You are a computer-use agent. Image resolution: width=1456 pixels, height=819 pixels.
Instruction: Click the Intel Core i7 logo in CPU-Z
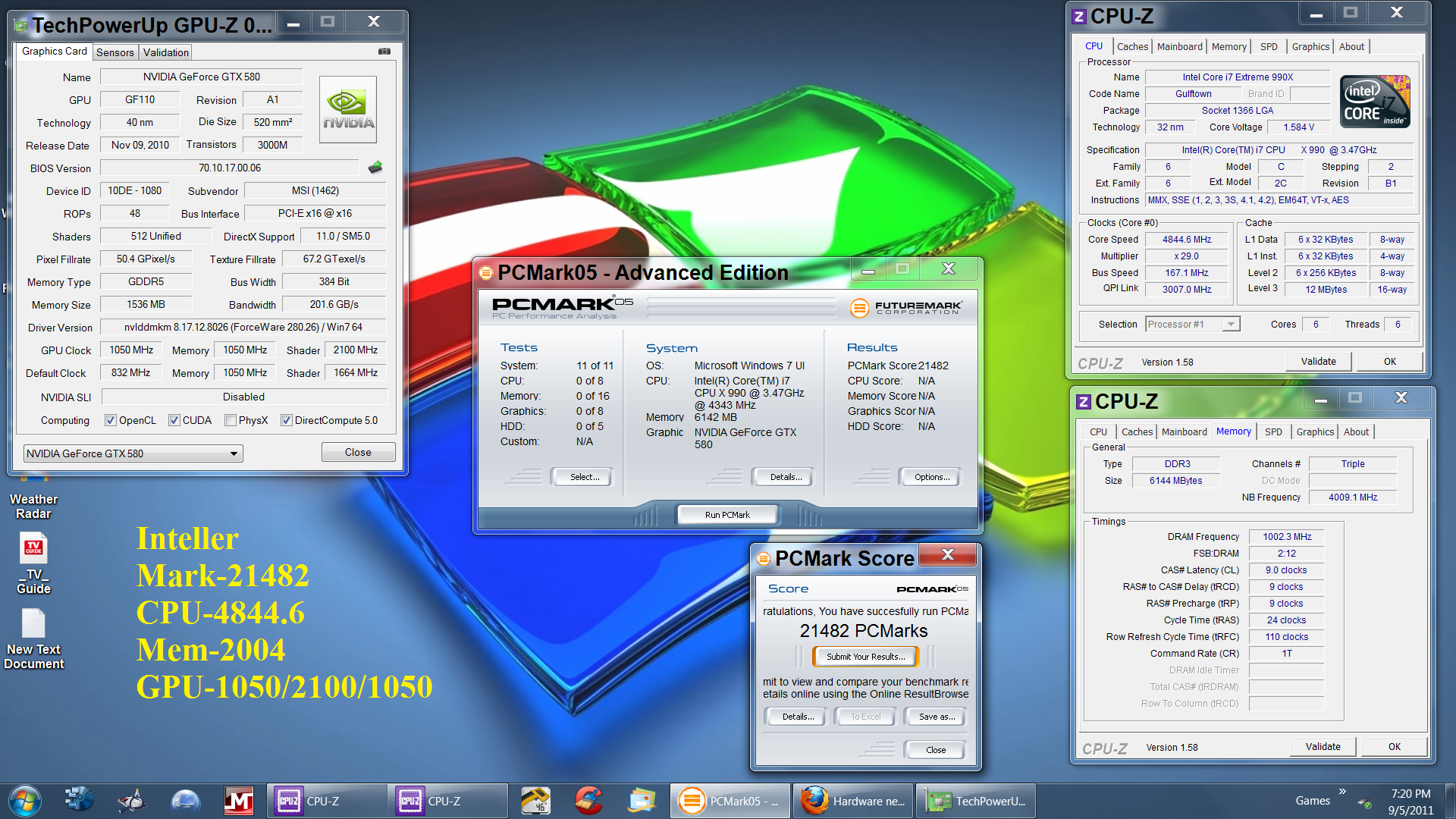pyautogui.click(x=1375, y=102)
